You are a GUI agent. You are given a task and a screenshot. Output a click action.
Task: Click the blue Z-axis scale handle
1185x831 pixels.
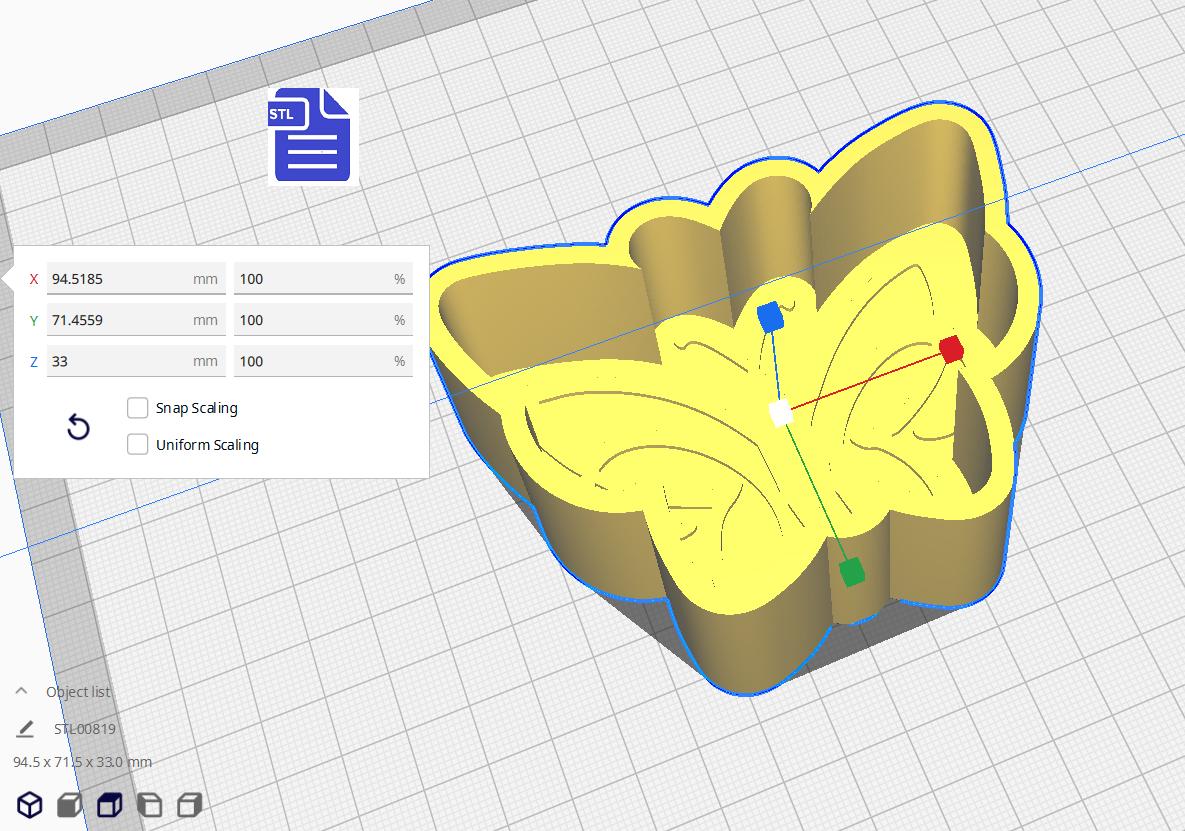pyautogui.click(x=770, y=316)
